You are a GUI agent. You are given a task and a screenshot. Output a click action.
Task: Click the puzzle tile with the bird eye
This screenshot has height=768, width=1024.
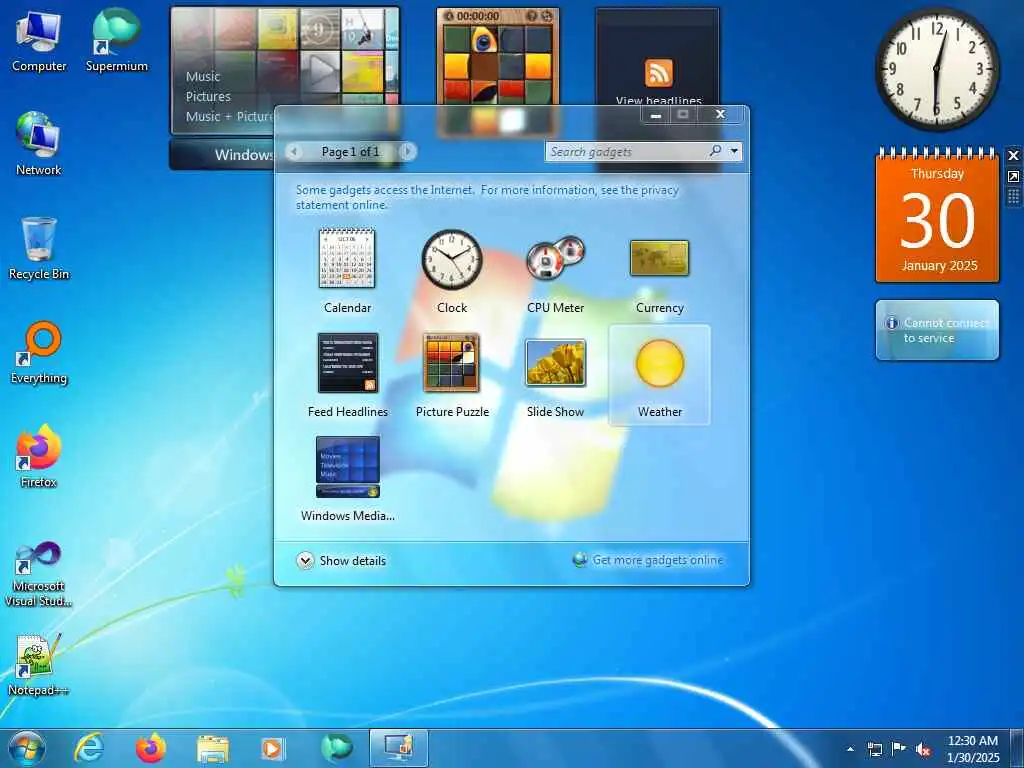coord(483,40)
